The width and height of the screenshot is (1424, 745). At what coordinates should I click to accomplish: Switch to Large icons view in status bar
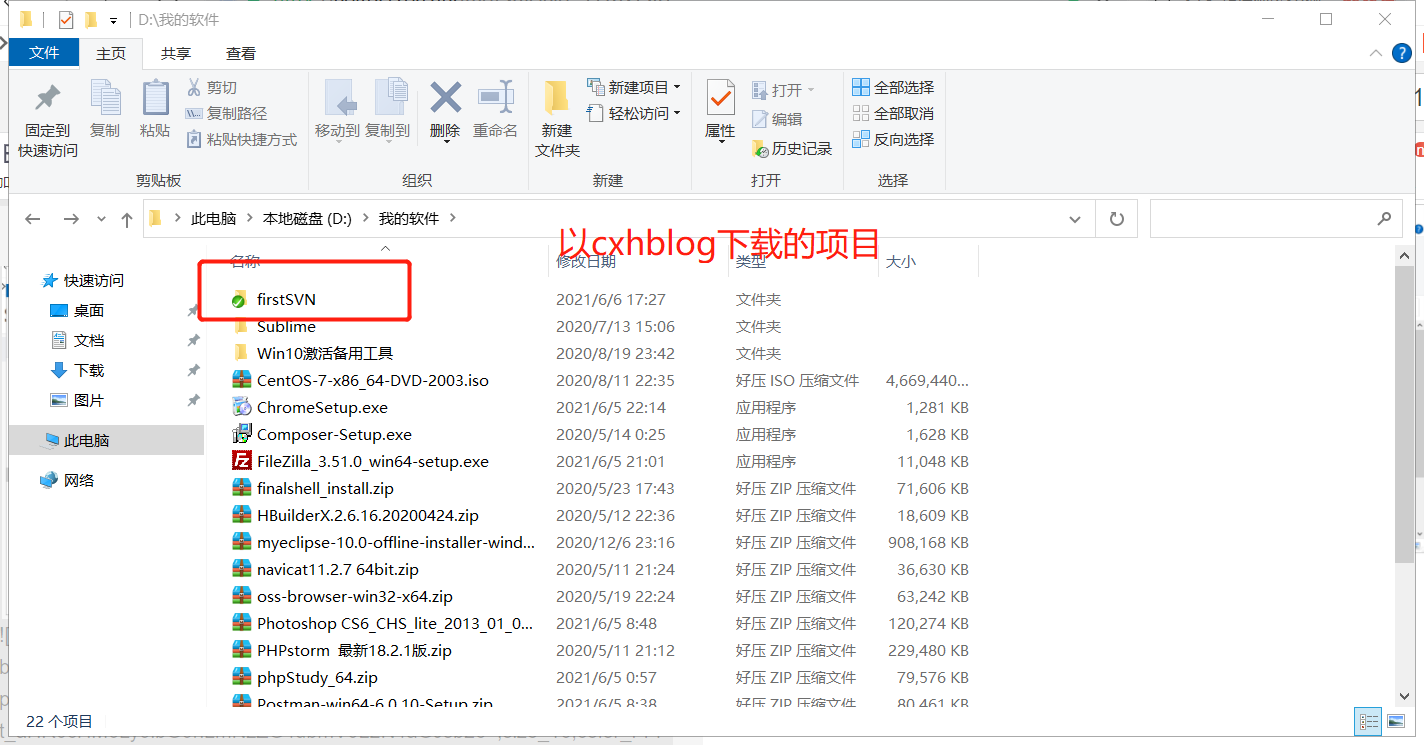coord(1395,721)
